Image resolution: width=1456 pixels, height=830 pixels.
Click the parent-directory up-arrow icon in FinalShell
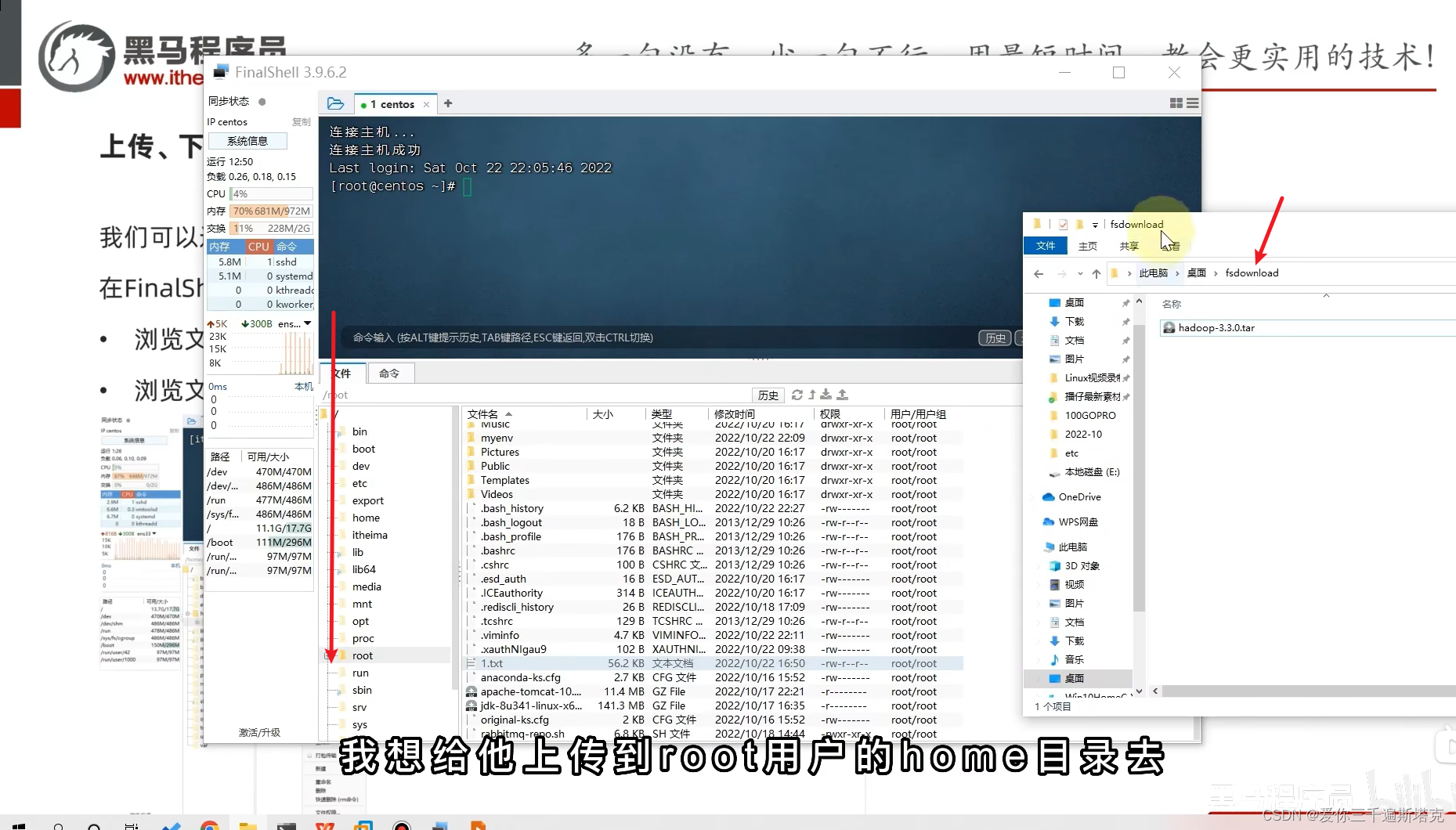[811, 394]
